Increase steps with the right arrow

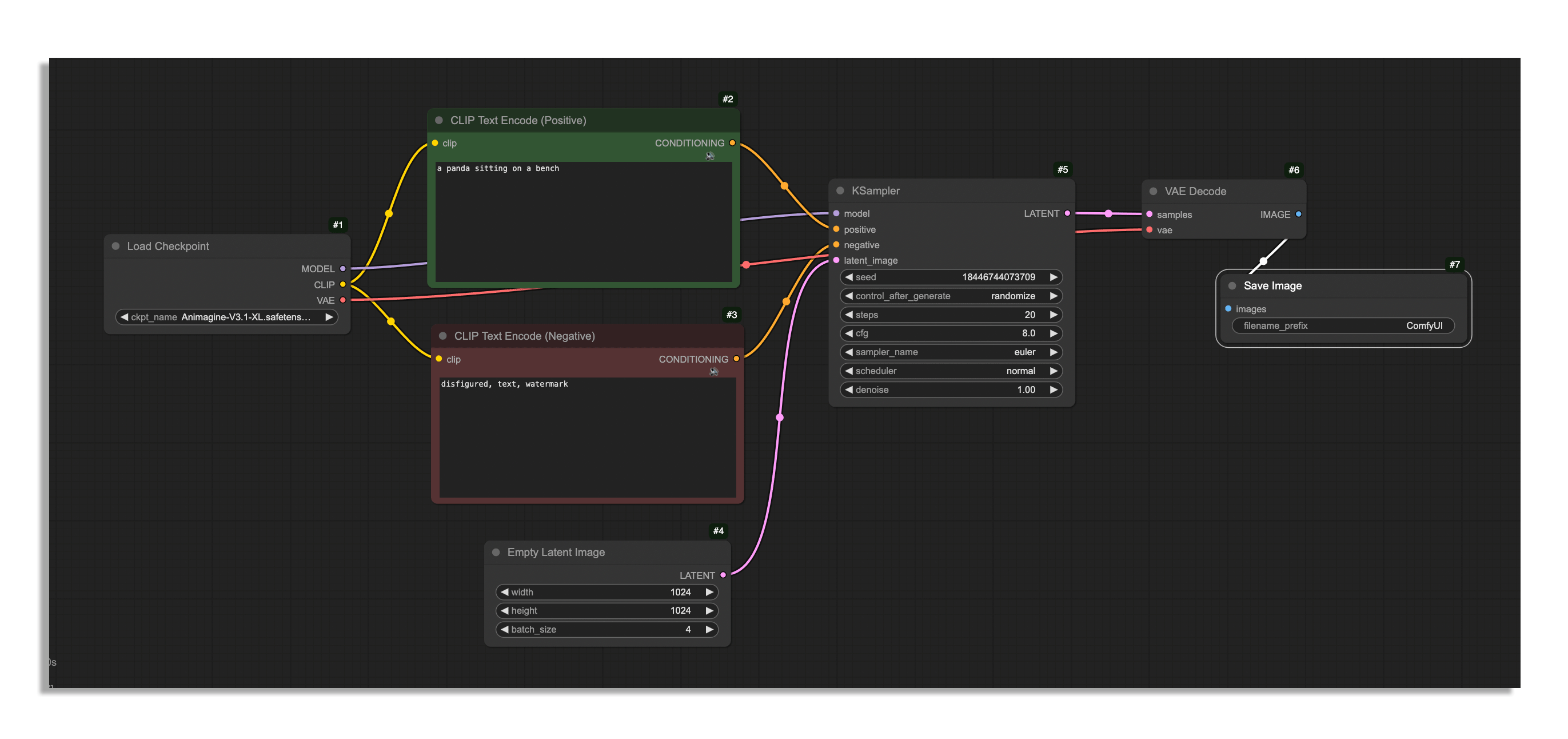(x=1053, y=315)
